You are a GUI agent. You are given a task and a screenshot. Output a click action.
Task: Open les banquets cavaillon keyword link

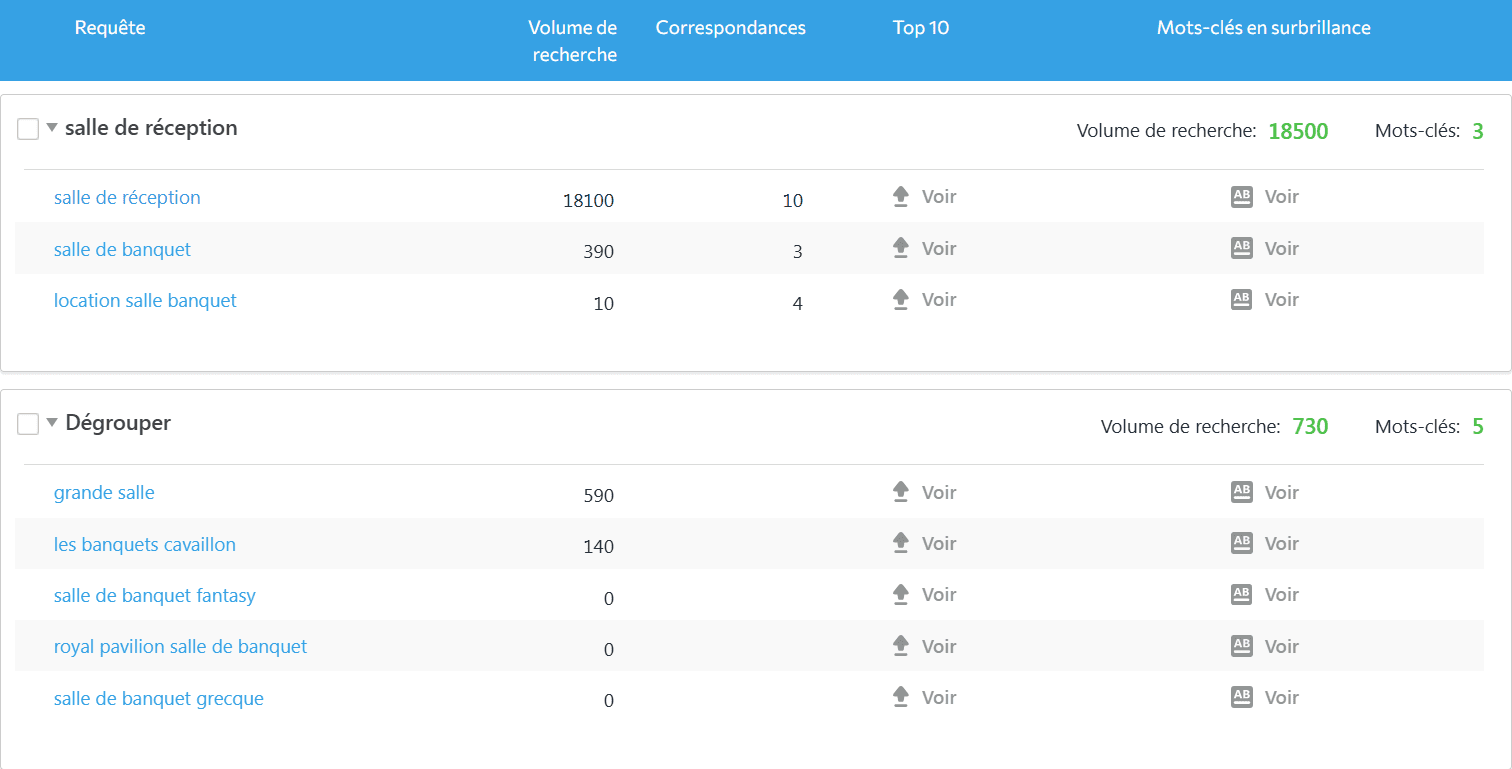click(x=145, y=544)
